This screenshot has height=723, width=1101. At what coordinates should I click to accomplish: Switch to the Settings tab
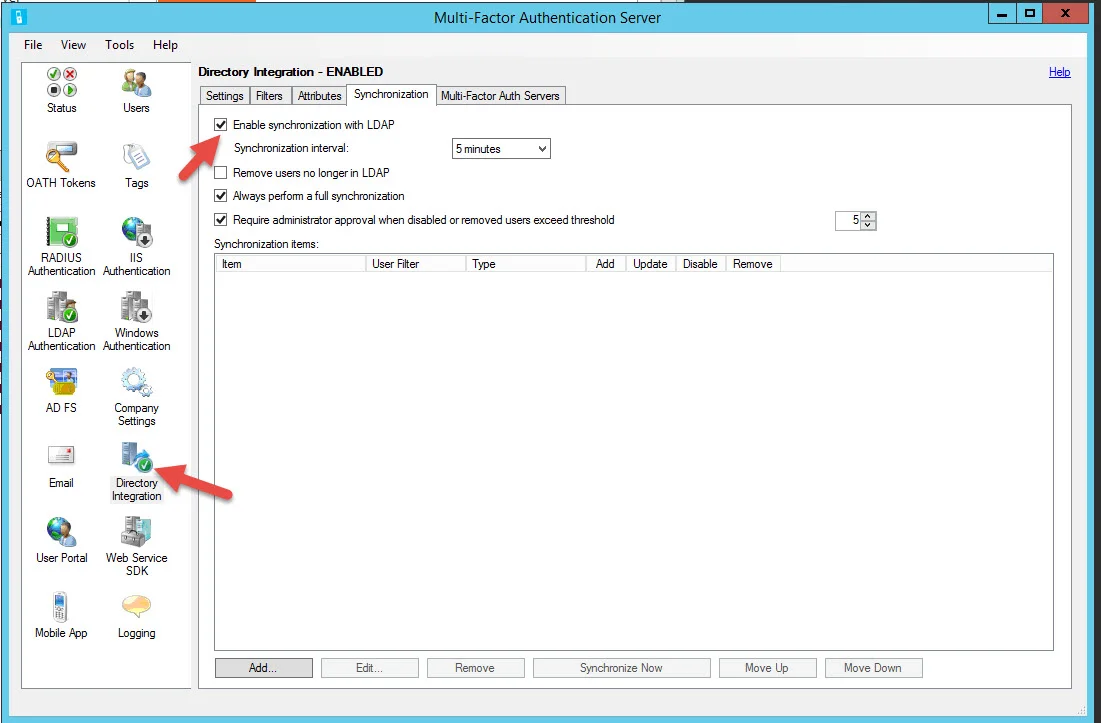tap(225, 95)
